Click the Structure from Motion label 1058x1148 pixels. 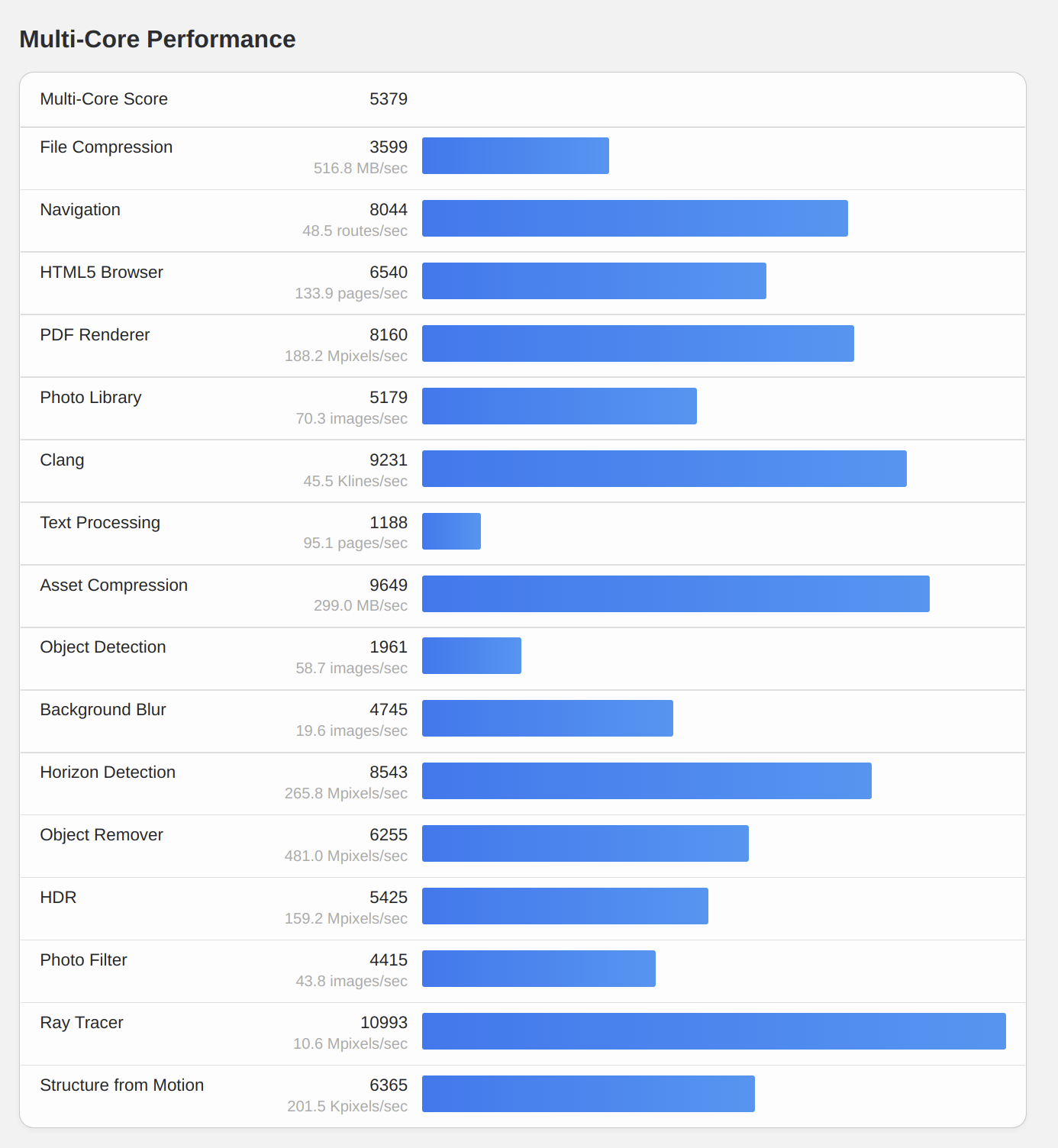click(122, 1085)
